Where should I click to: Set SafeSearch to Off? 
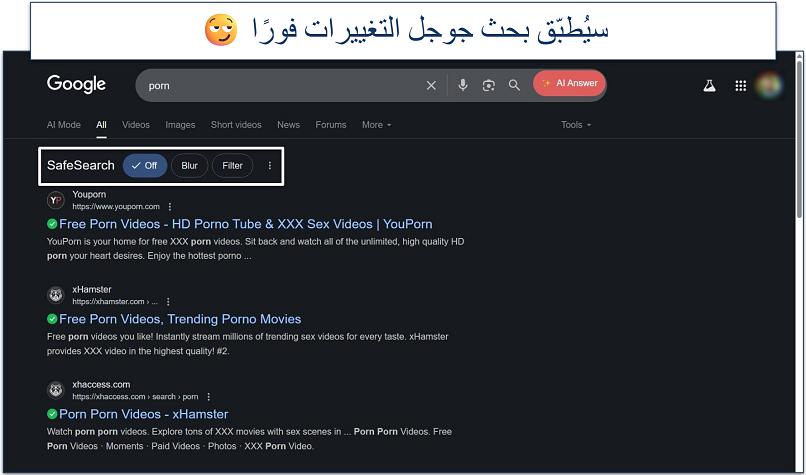[145, 165]
